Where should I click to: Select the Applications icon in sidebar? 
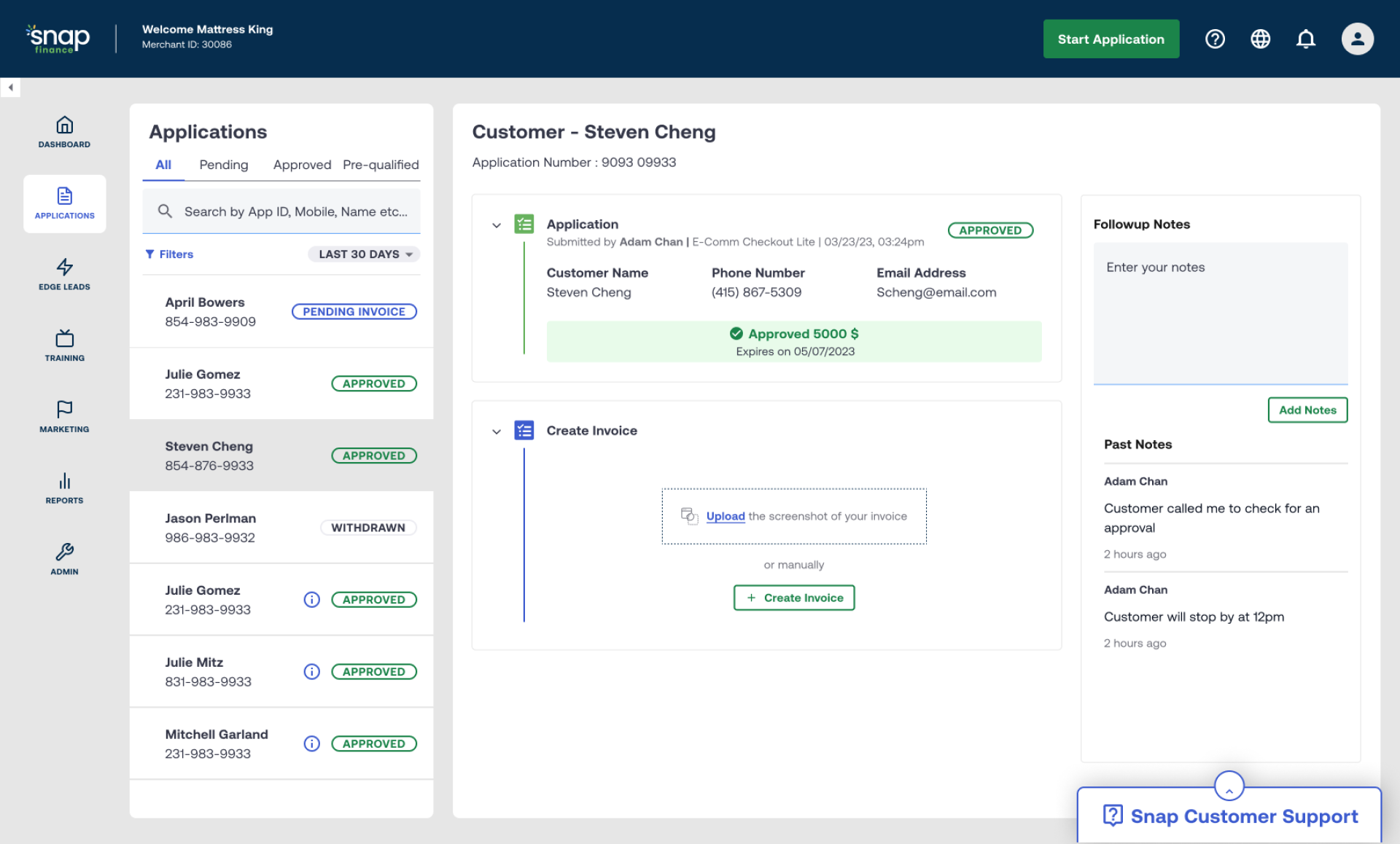click(x=64, y=197)
